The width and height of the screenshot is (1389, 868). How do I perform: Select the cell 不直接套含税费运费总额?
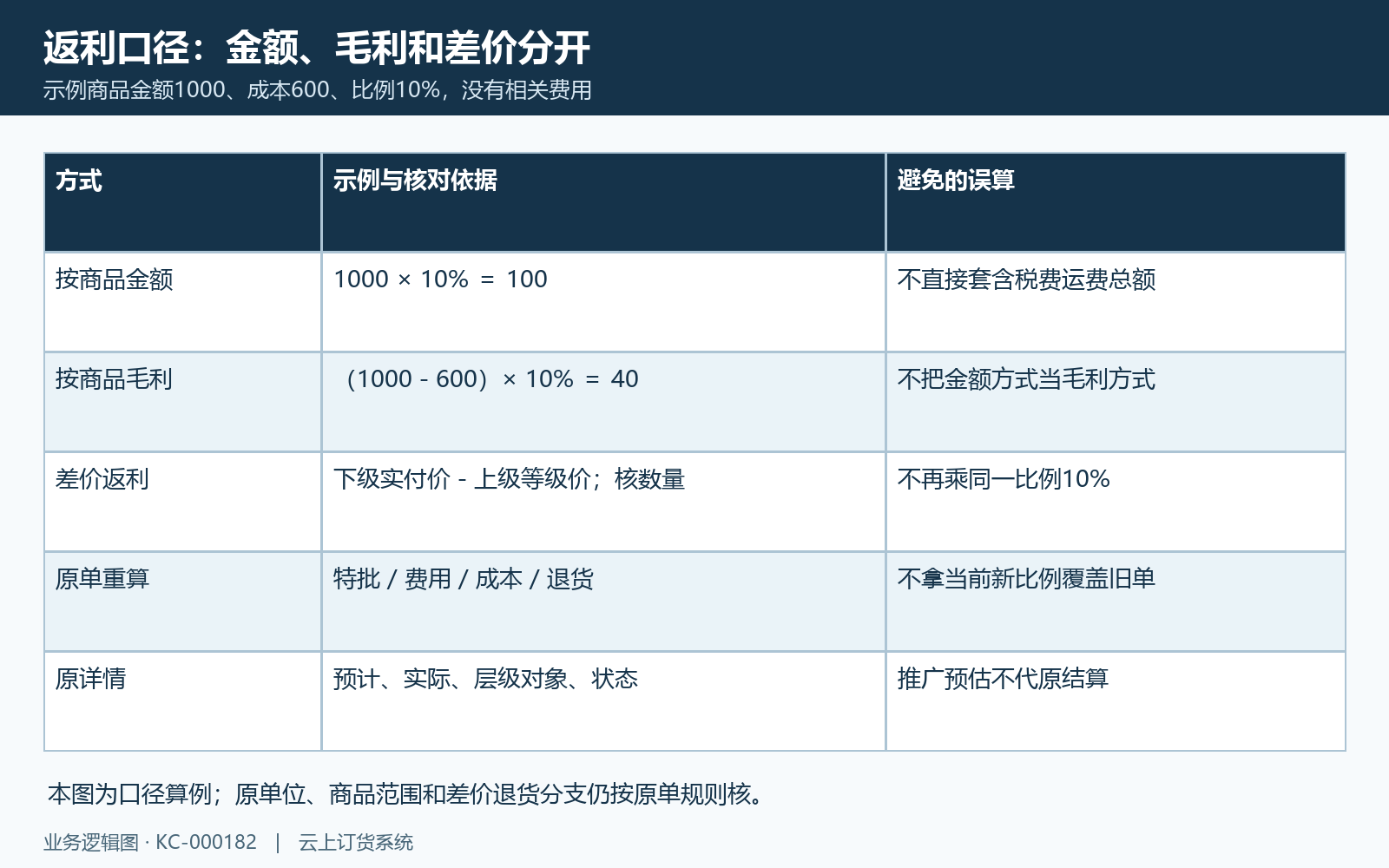point(1116,302)
